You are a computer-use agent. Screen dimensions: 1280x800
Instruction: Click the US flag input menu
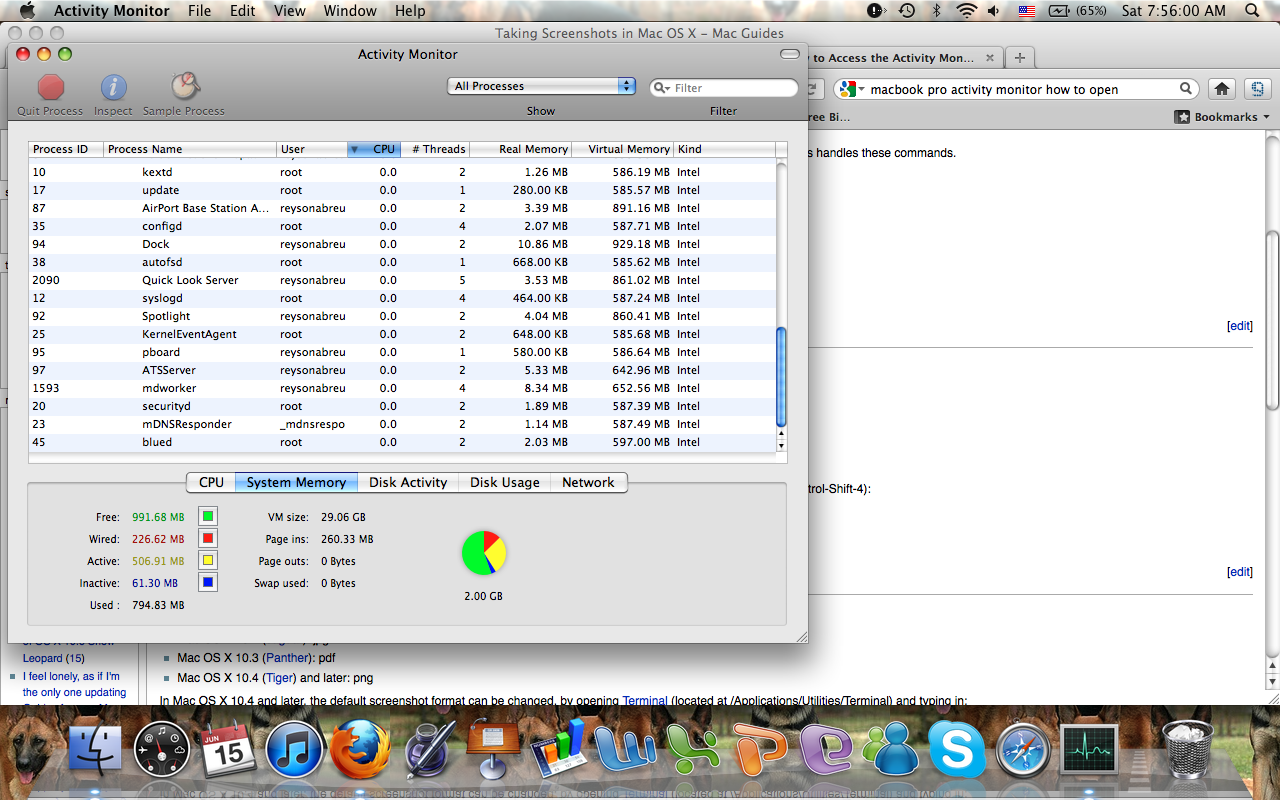click(1027, 11)
